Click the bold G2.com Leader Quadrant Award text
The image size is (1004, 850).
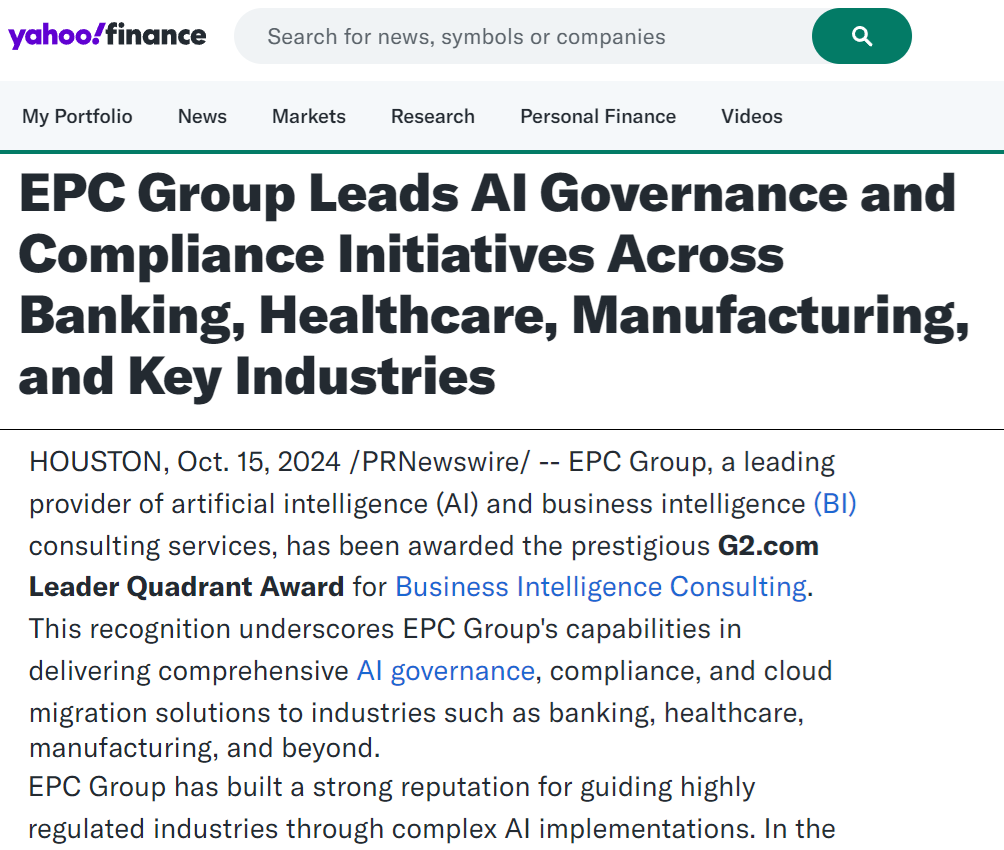coord(186,586)
